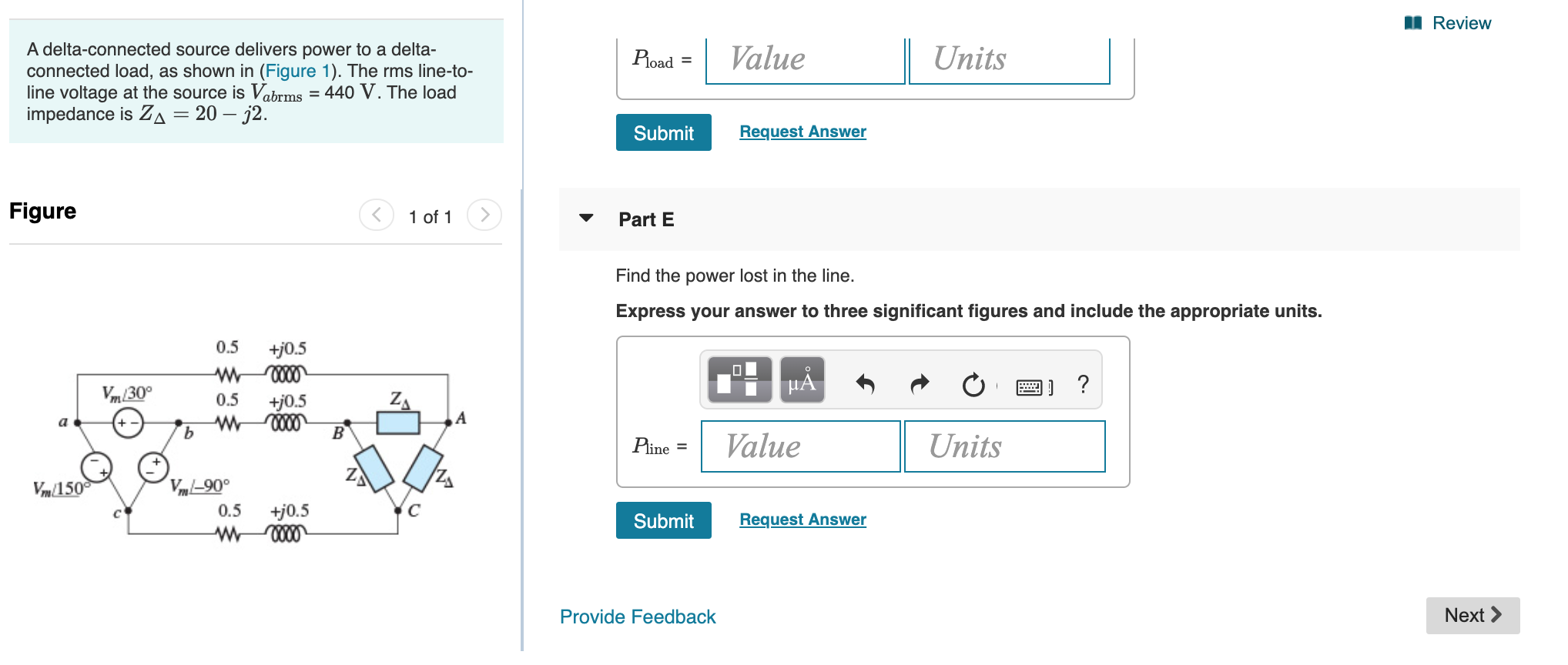Request Answer for P line
The width and height of the screenshot is (1568, 665).
[x=802, y=520]
